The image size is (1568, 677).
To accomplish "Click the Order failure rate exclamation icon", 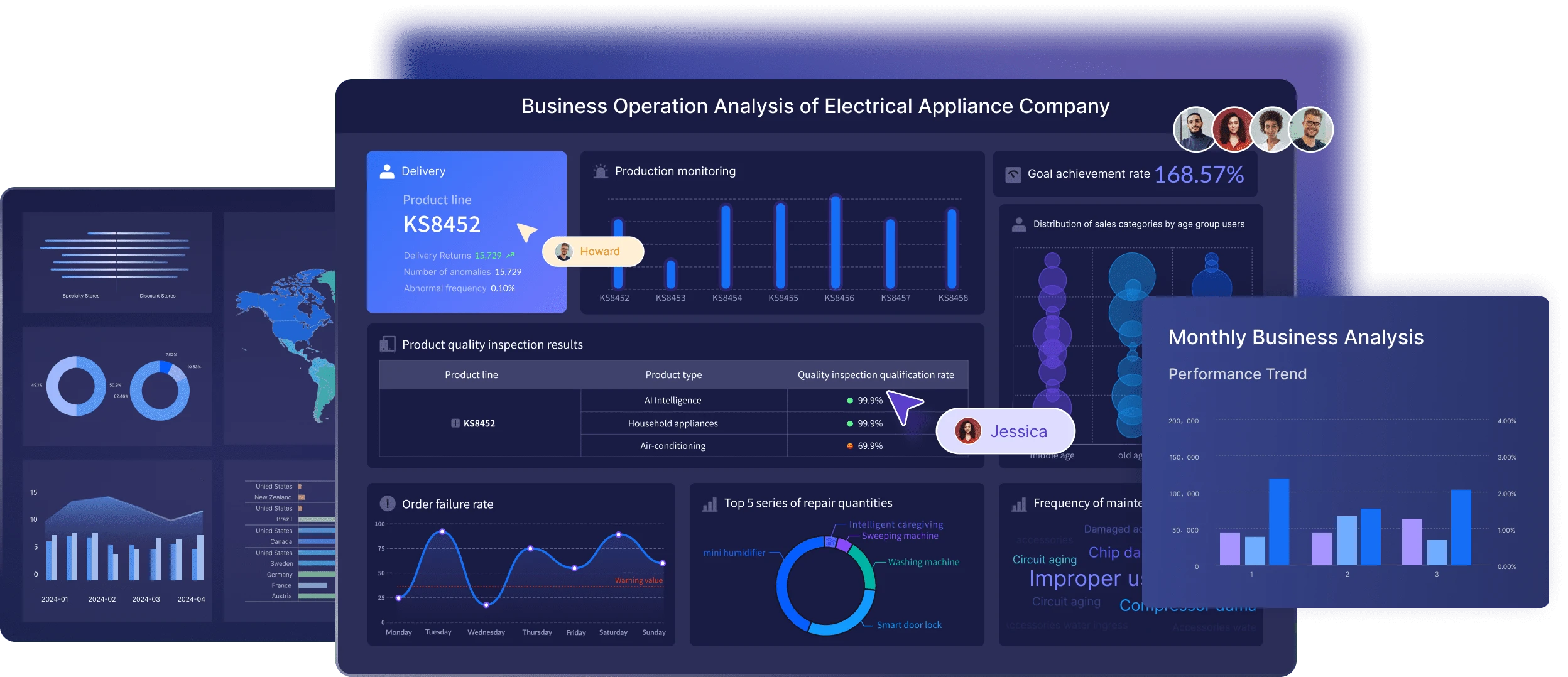I will click(387, 504).
